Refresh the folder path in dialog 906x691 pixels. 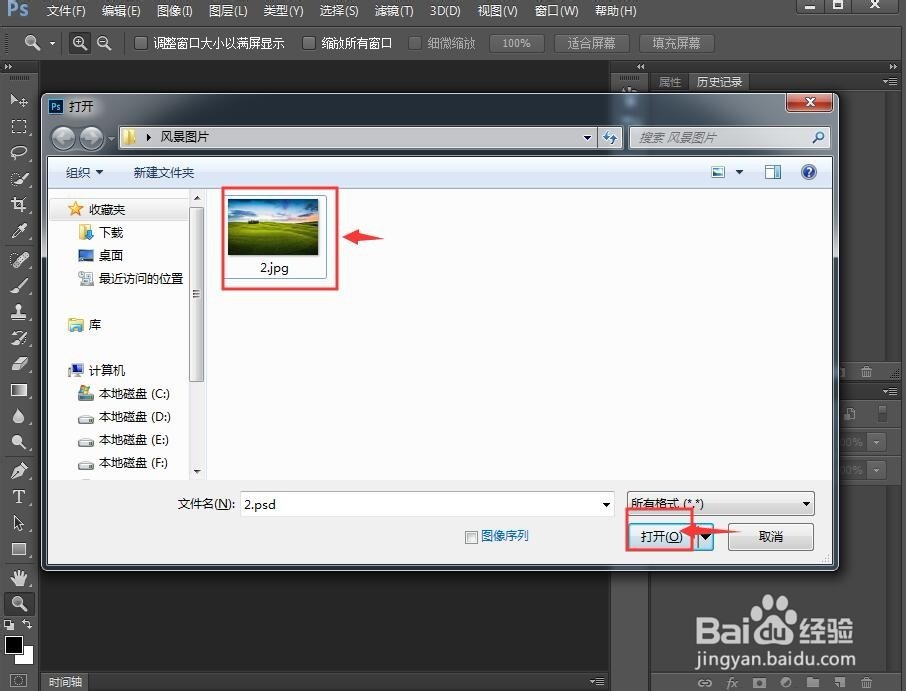(x=610, y=138)
